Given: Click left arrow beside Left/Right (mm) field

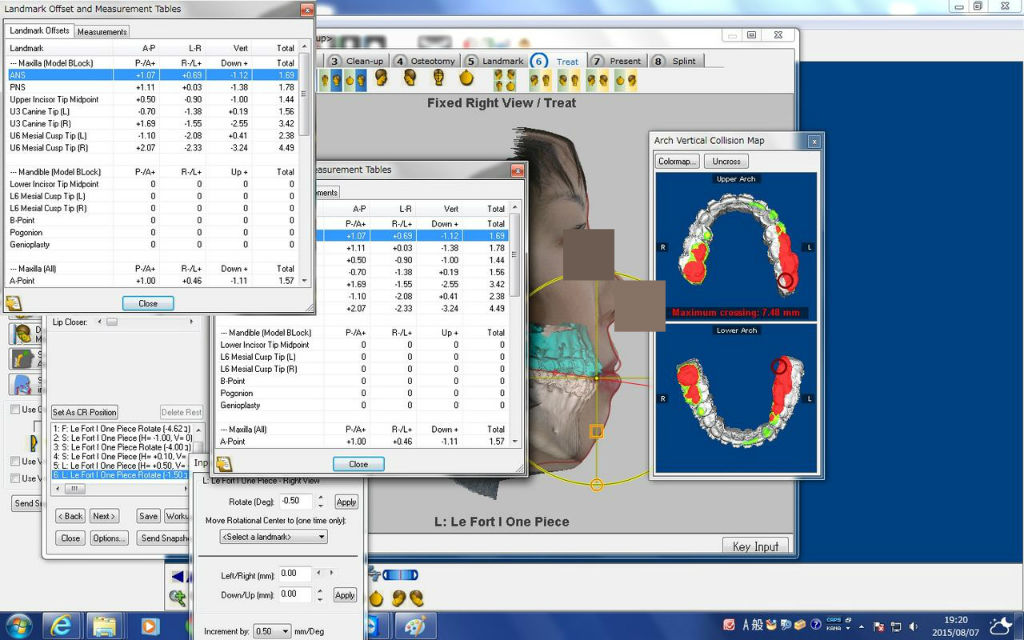Looking at the screenshot, I should [x=318, y=573].
